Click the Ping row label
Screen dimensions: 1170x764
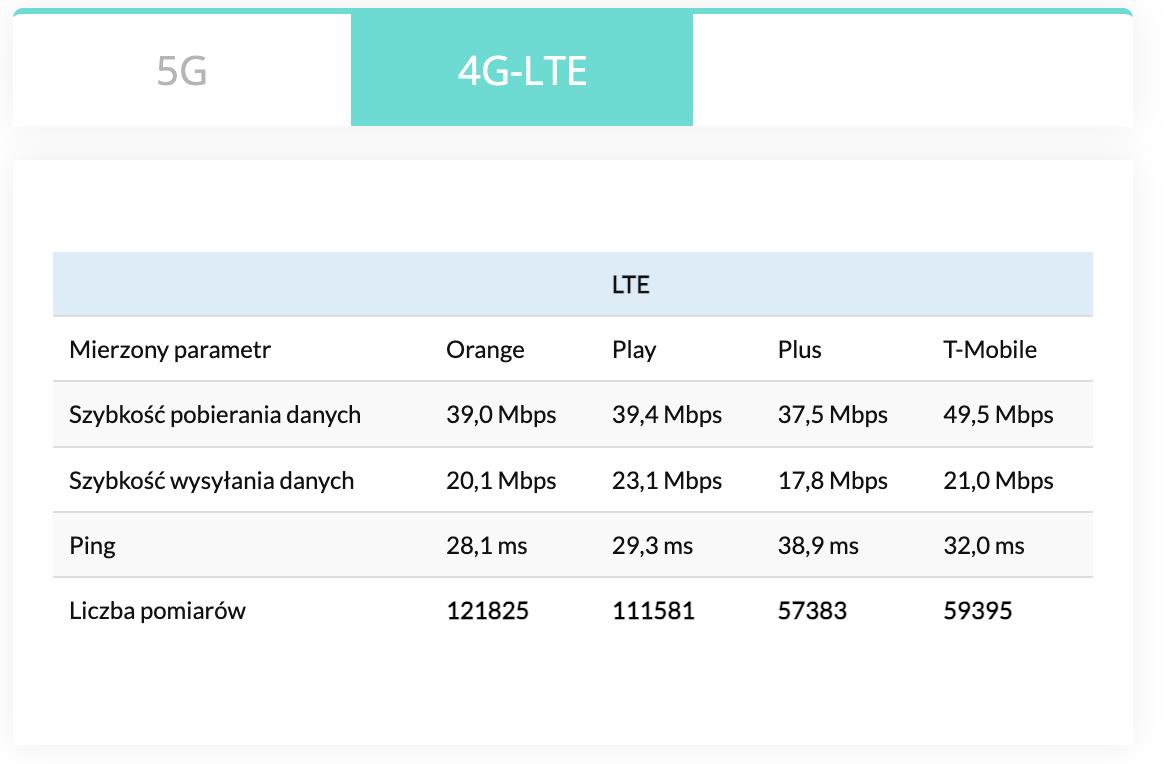click(93, 545)
